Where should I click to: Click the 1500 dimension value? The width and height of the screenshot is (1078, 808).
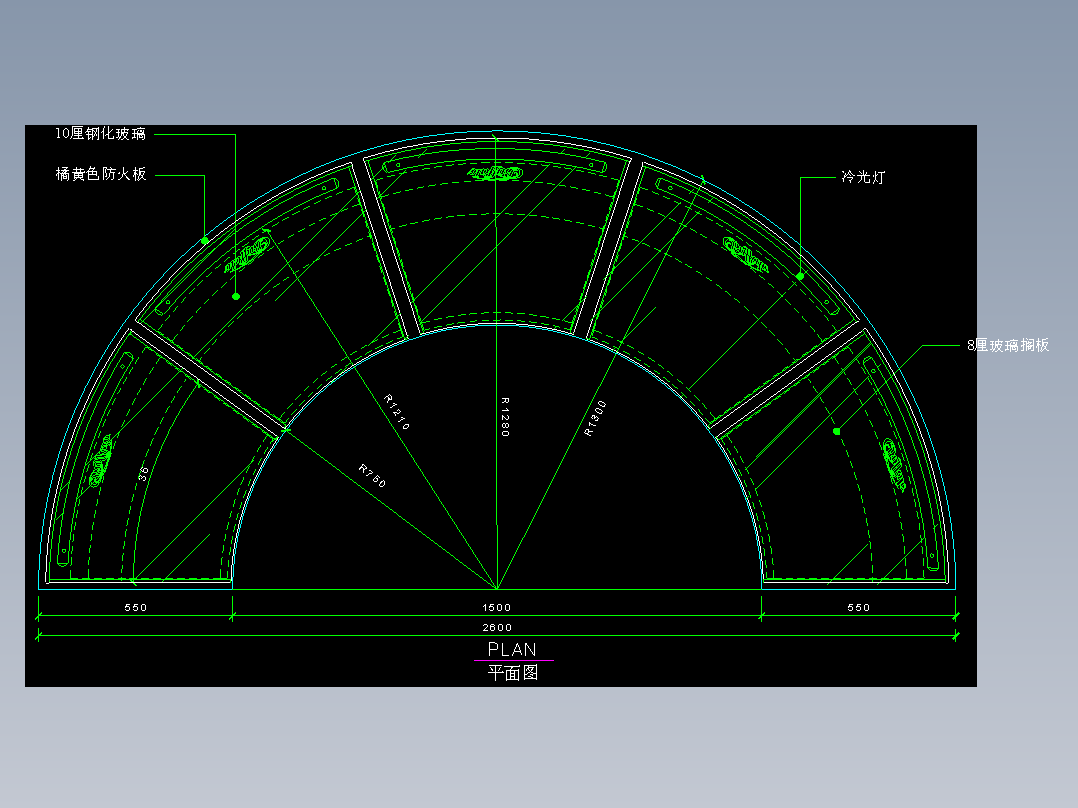[x=496, y=607]
